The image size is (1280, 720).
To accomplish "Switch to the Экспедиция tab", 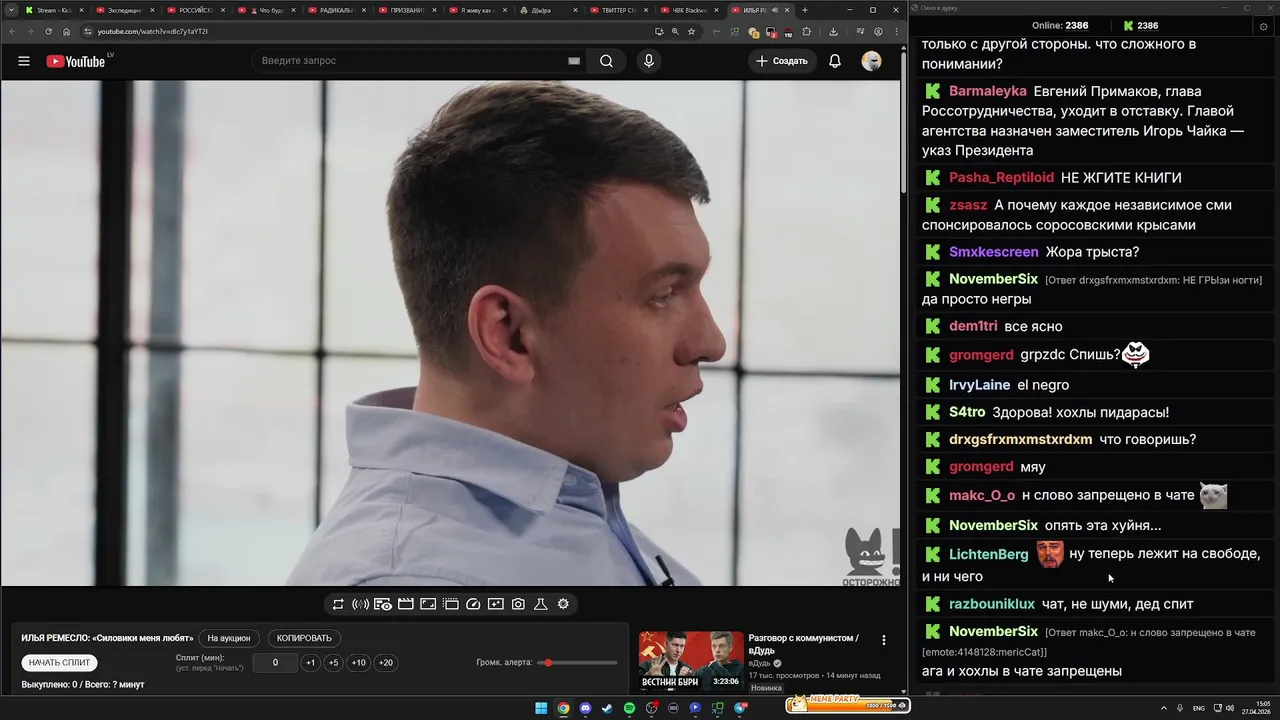I will [124, 10].
